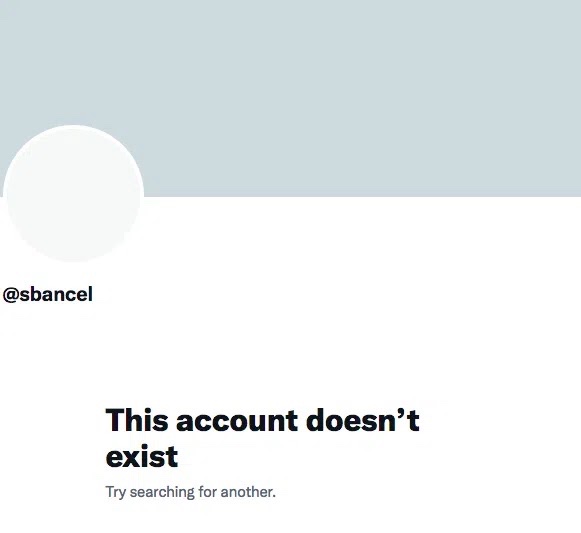Select the @sbancel username handle
Screen dimensions: 581x533
(x=47, y=295)
